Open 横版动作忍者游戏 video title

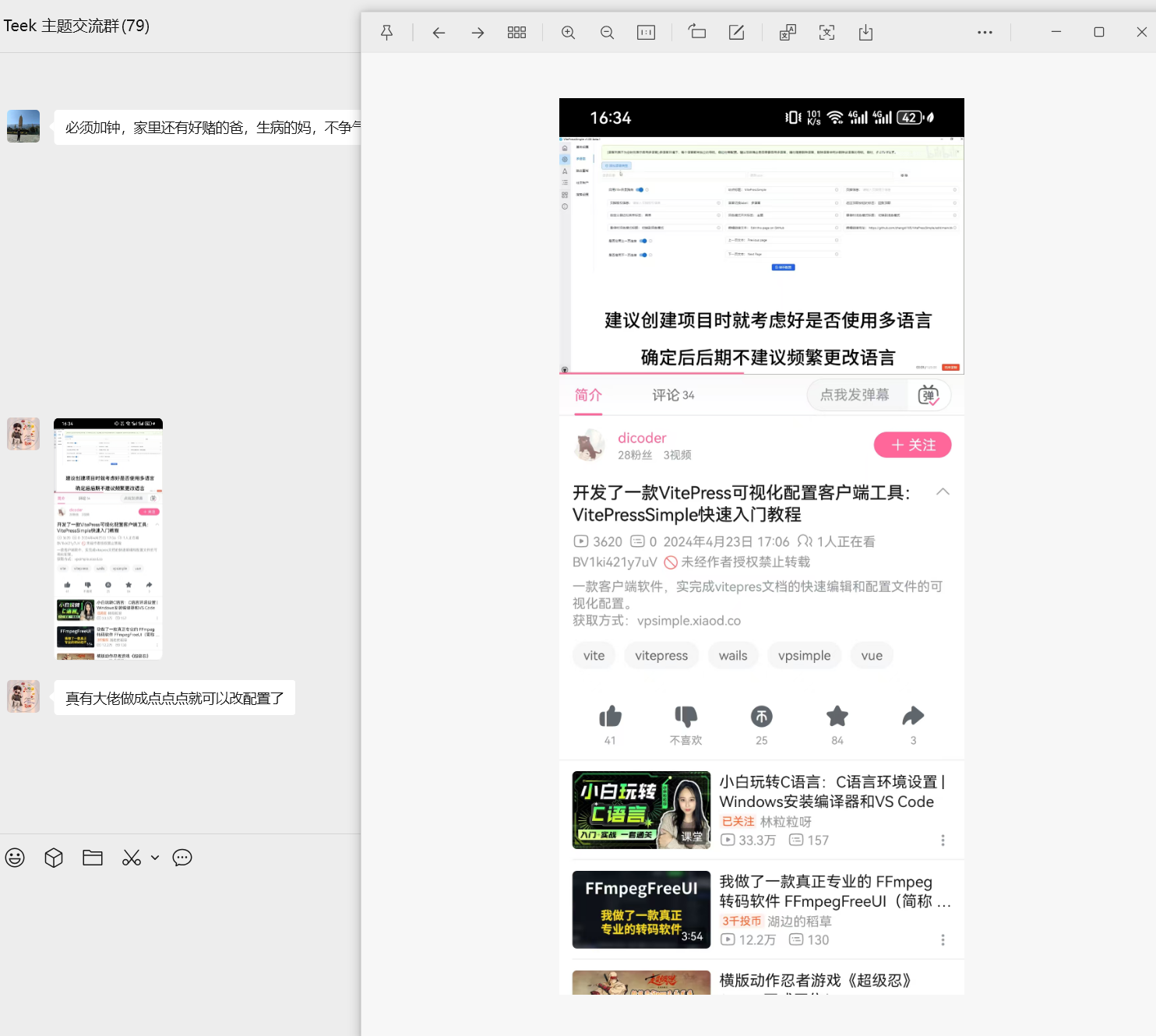click(x=815, y=980)
